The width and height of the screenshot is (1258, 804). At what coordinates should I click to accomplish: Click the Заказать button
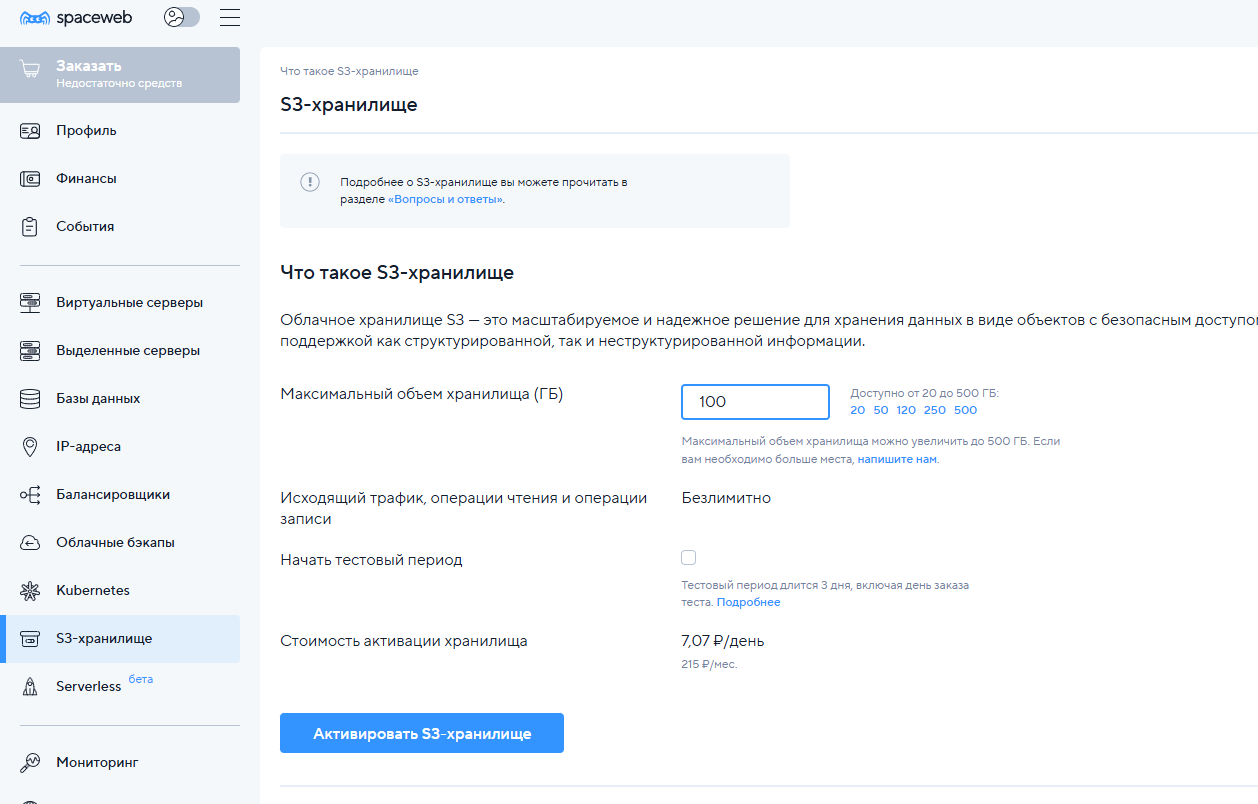point(120,75)
